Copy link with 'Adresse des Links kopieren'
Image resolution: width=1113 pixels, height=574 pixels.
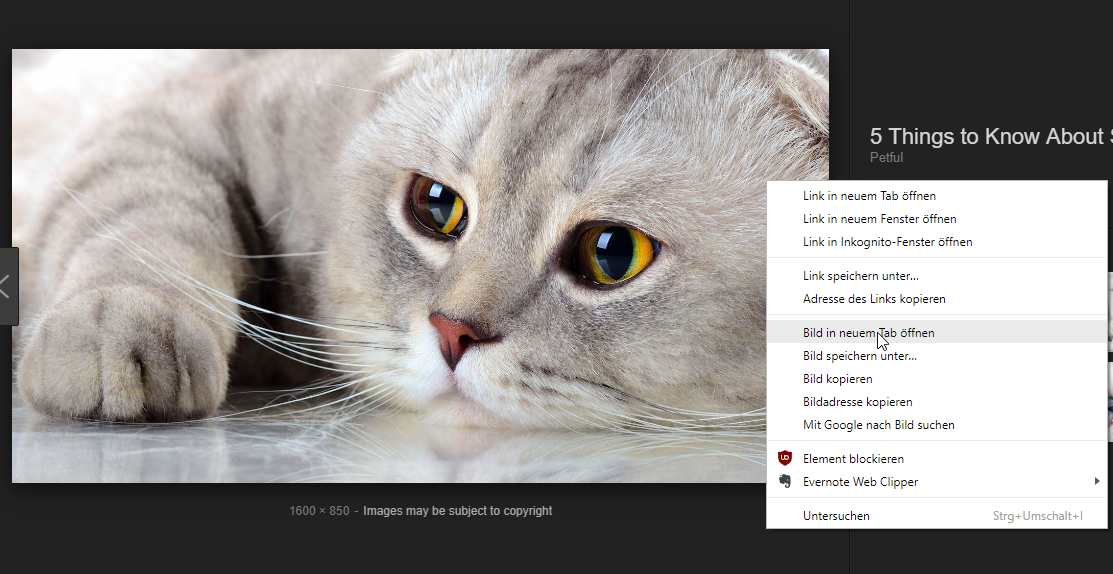point(874,299)
